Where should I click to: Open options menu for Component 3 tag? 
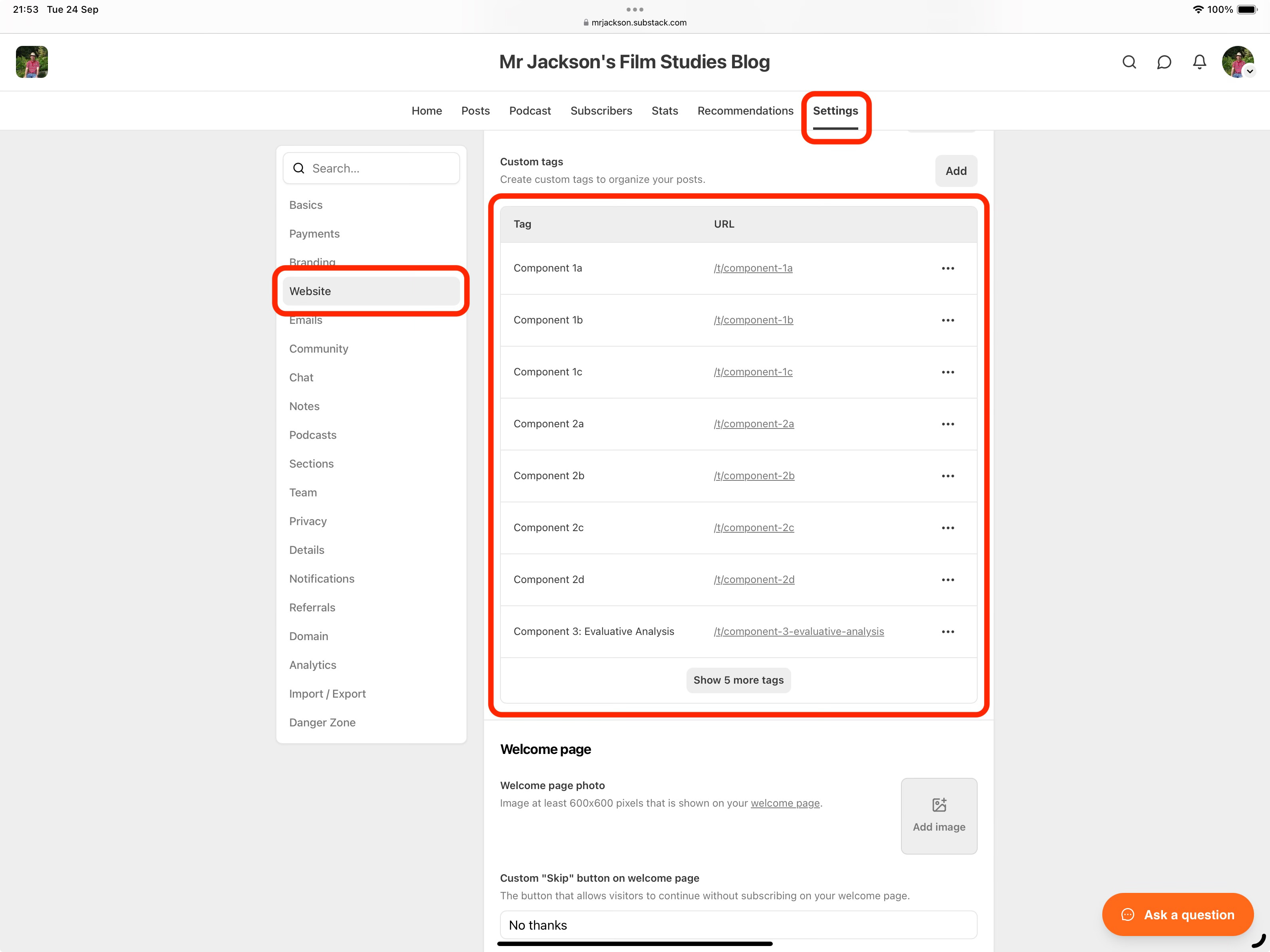point(948,632)
